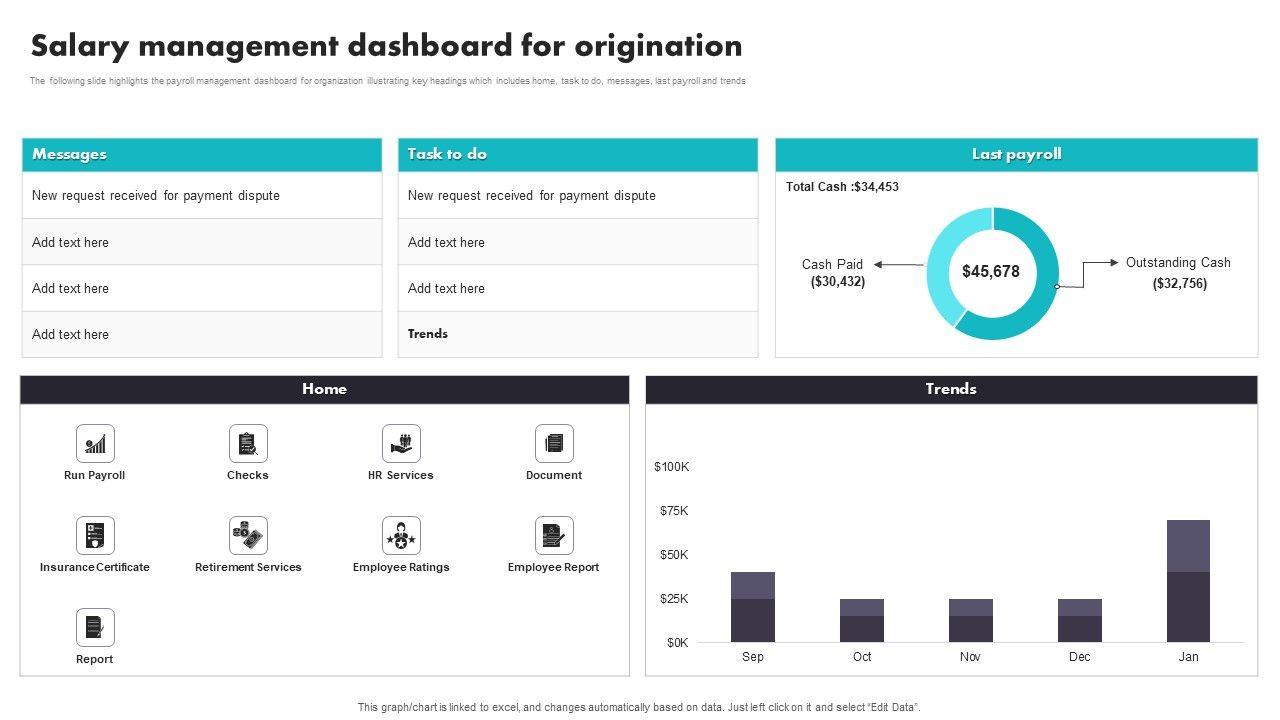
Task: Open the Report icon in Home panel
Action: pyautogui.click(x=95, y=627)
